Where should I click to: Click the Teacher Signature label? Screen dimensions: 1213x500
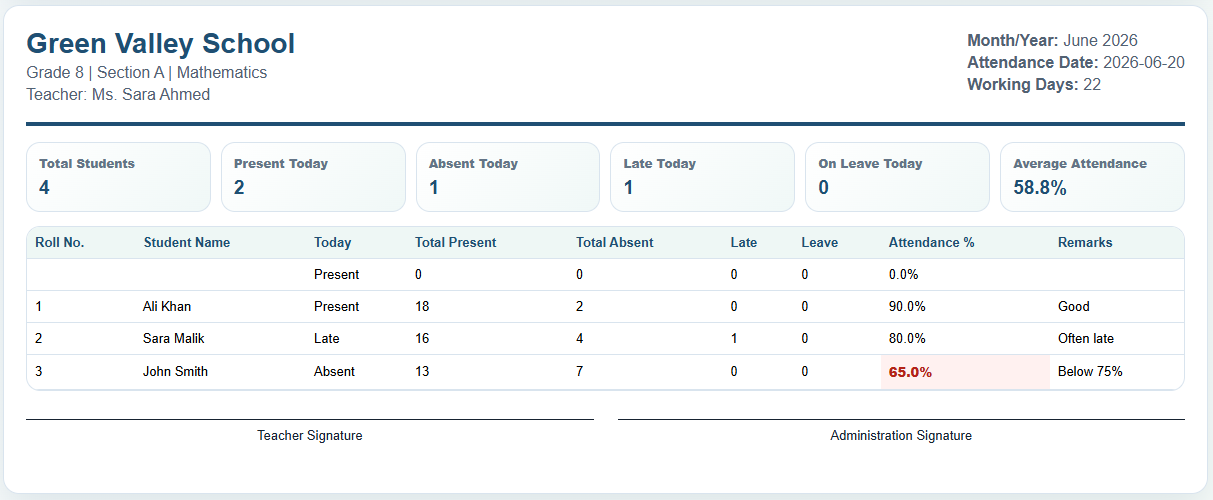(310, 436)
